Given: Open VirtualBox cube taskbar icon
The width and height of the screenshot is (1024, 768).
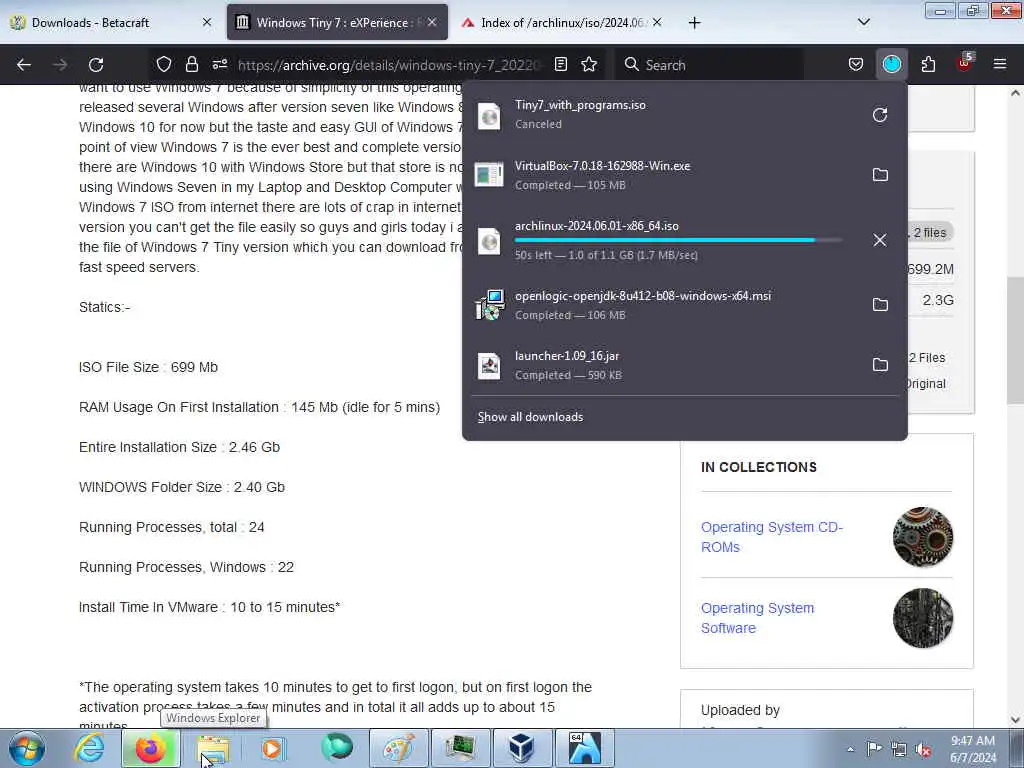Looking at the screenshot, I should 520,748.
